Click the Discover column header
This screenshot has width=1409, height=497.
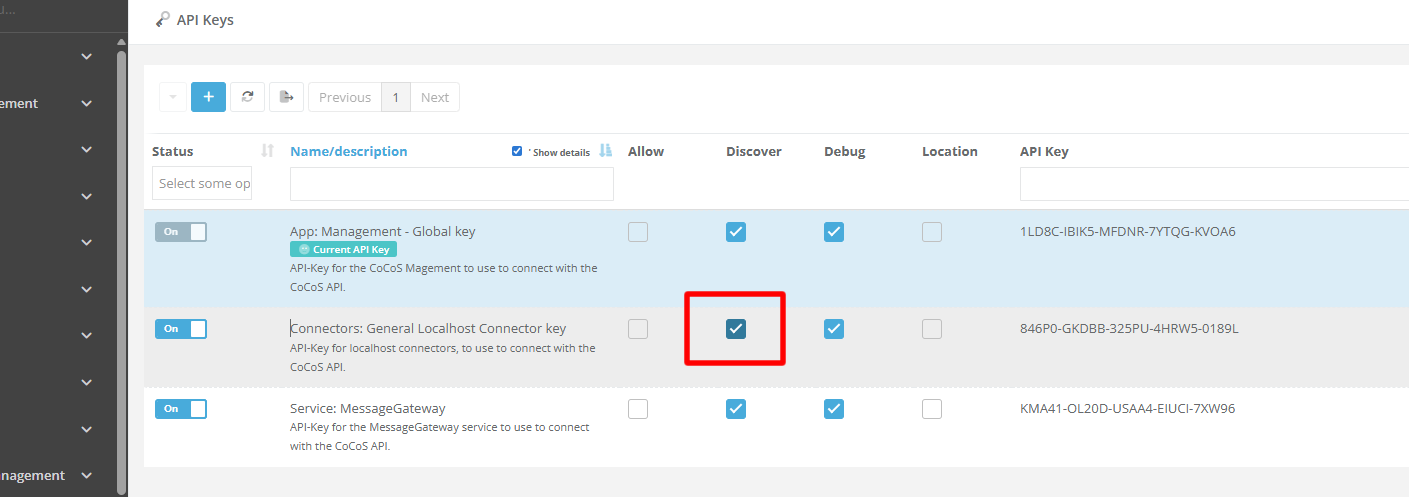pos(754,151)
